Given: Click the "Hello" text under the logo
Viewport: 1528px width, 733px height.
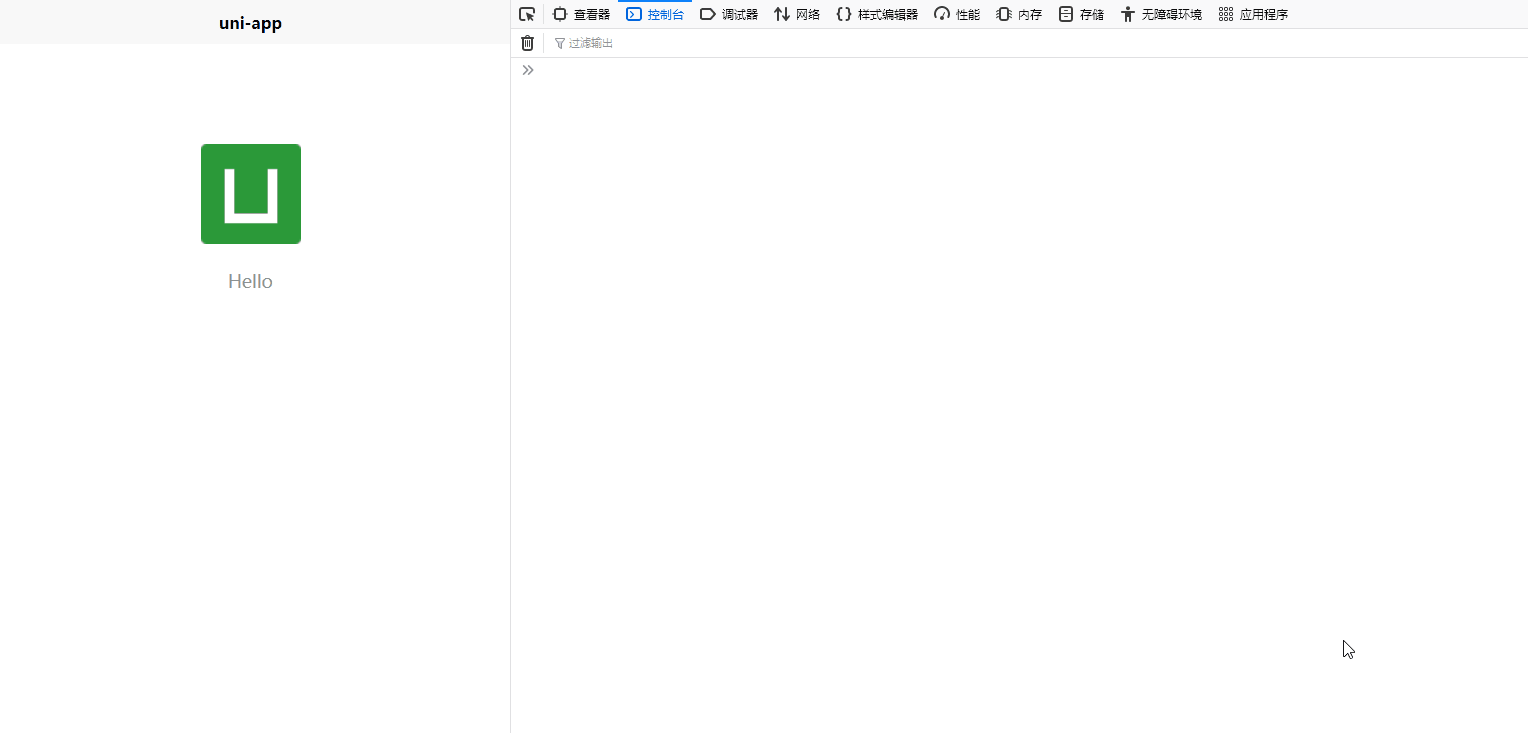Looking at the screenshot, I should (250, 281).
